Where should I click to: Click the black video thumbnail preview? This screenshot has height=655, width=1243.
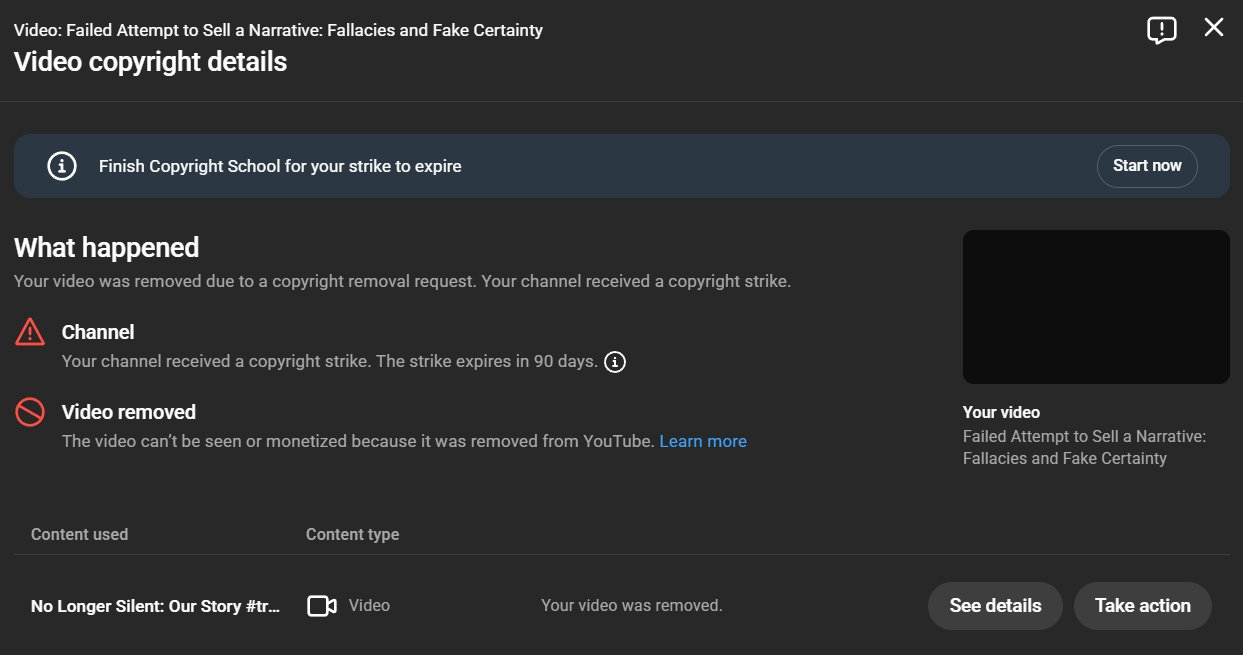click(x=1095, y=307)
